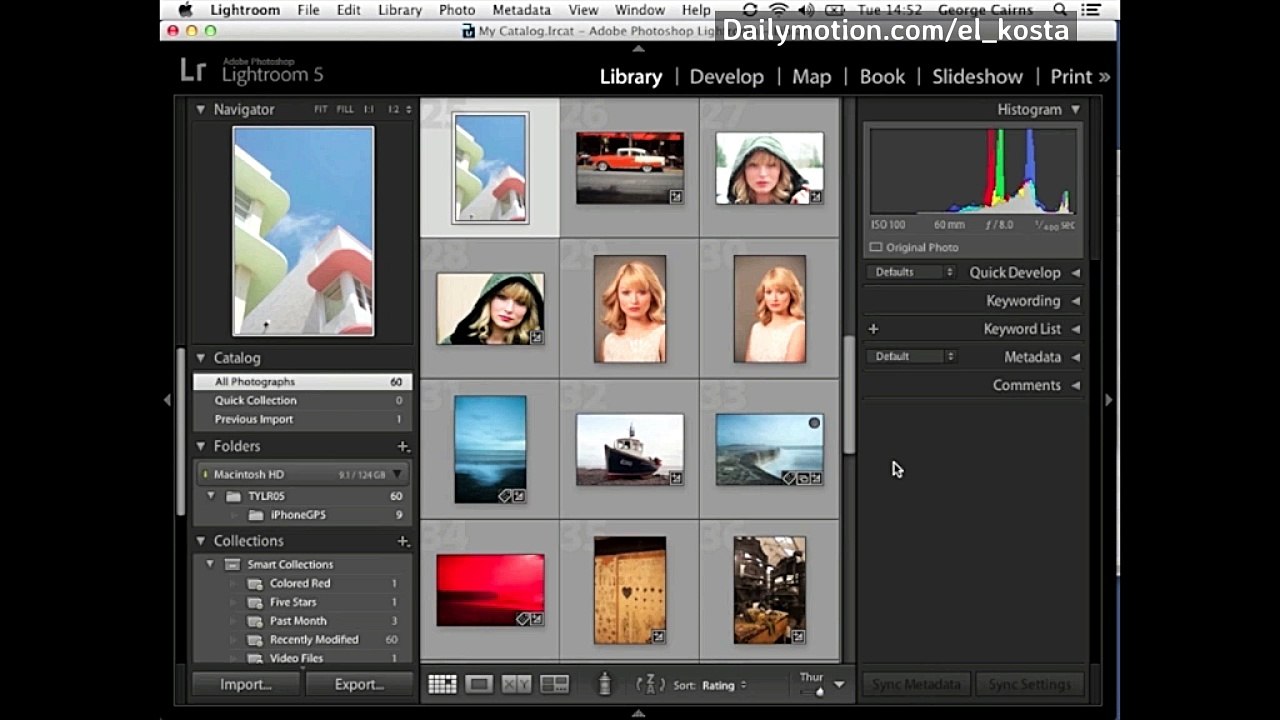Collapse the TYLR05 folder tree
The image size is (1280, 720).
click(211, 496)
